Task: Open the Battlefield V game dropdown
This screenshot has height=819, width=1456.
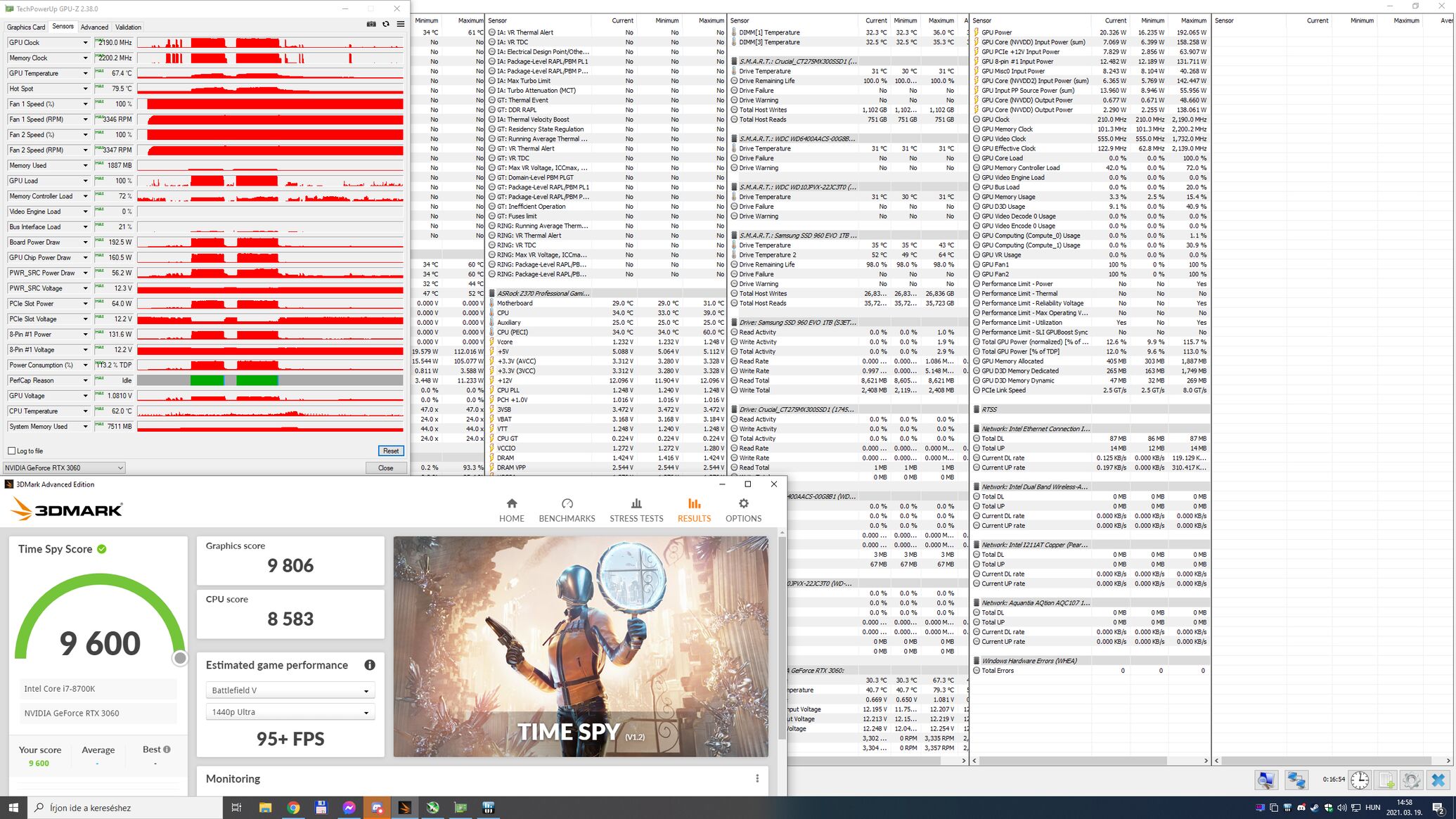Action: (x=290, y=690)
